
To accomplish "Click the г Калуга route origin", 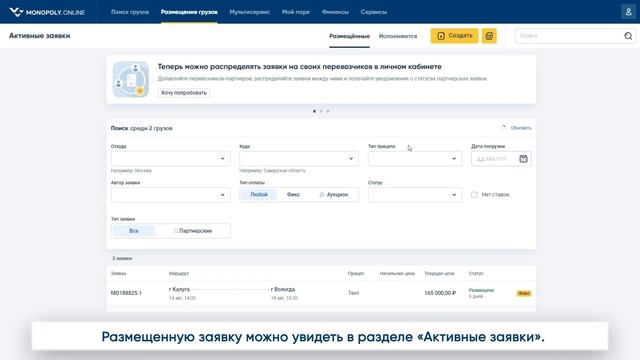I will tap(179, 289).
